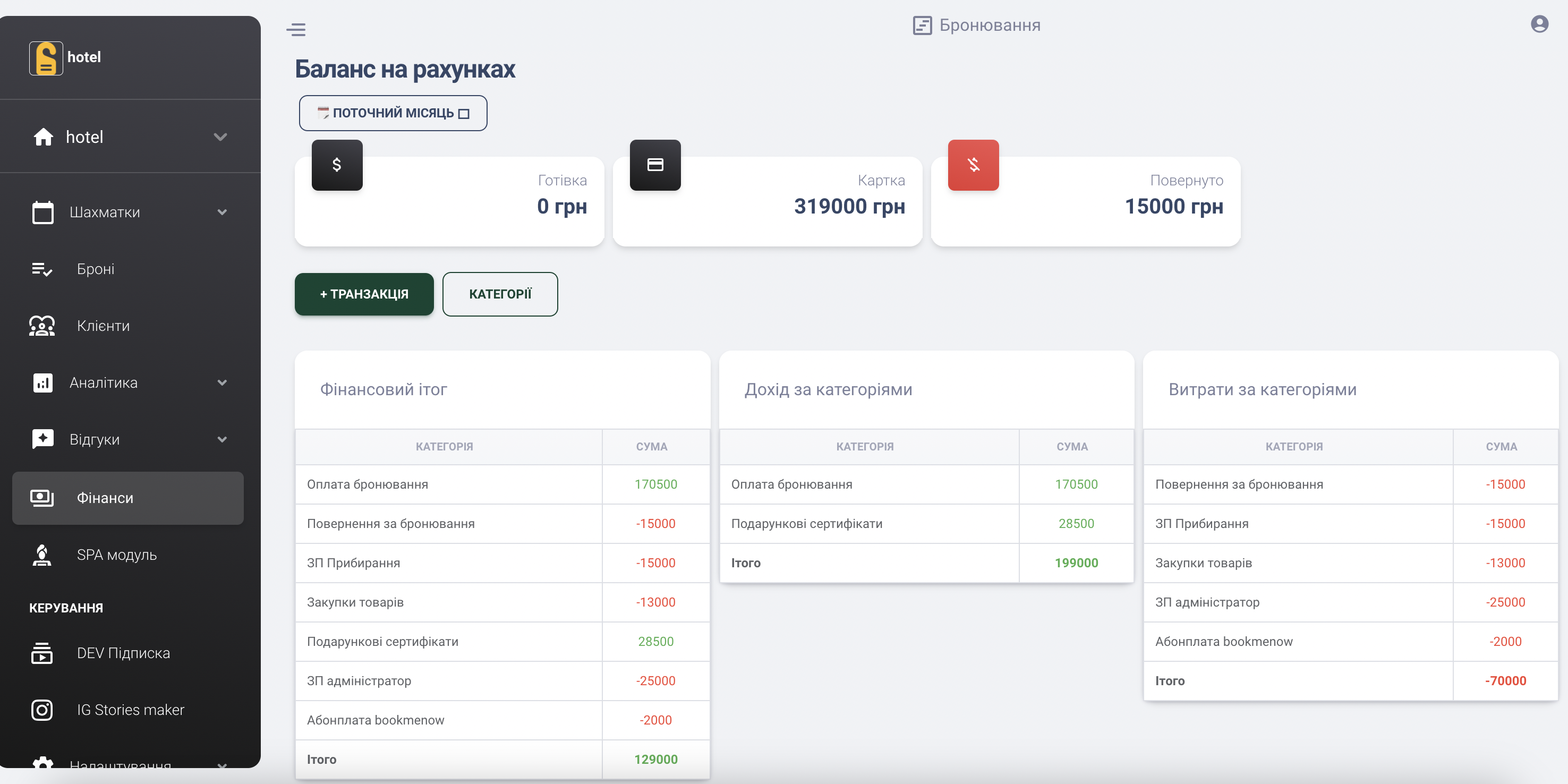The width and height of the screenshot is (1568, 784).
Task: Expand the Аналітика submenu chevron
Action: coord(222,382)
